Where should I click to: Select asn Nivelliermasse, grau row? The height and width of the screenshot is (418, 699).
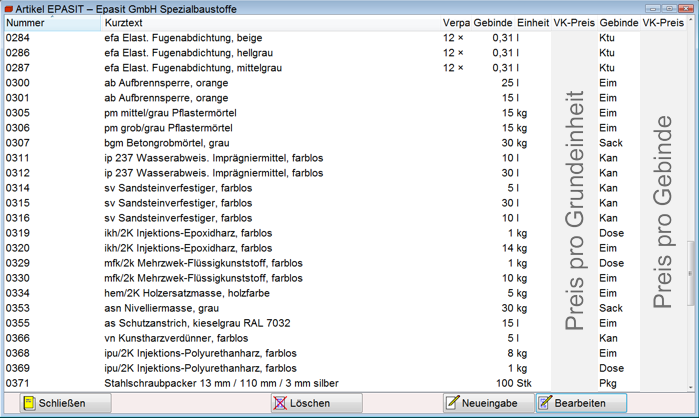click(x=345, y=308)
